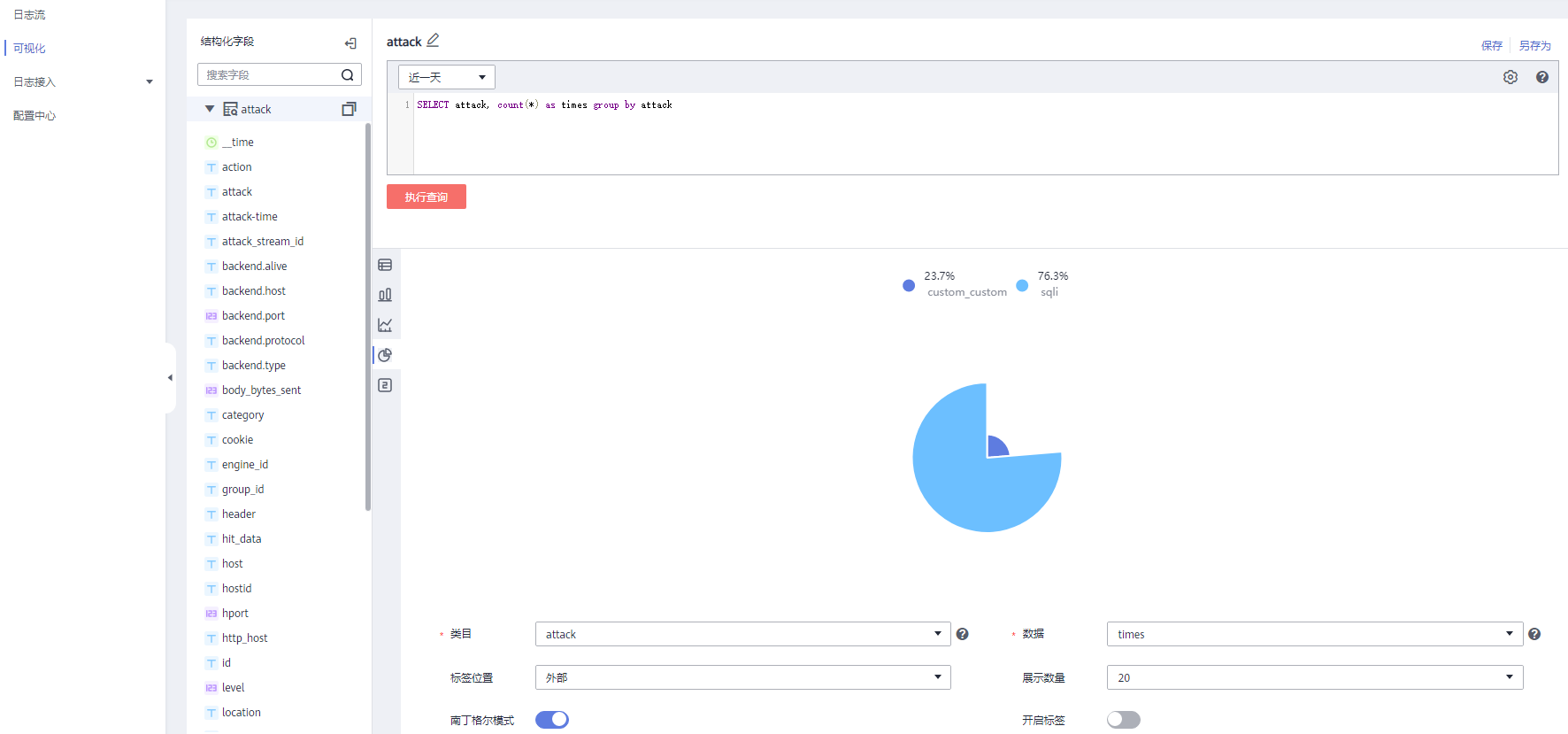Select the location field
Image resolution: width=1568 pixels, height=734 pixels.
pos(242,713)
